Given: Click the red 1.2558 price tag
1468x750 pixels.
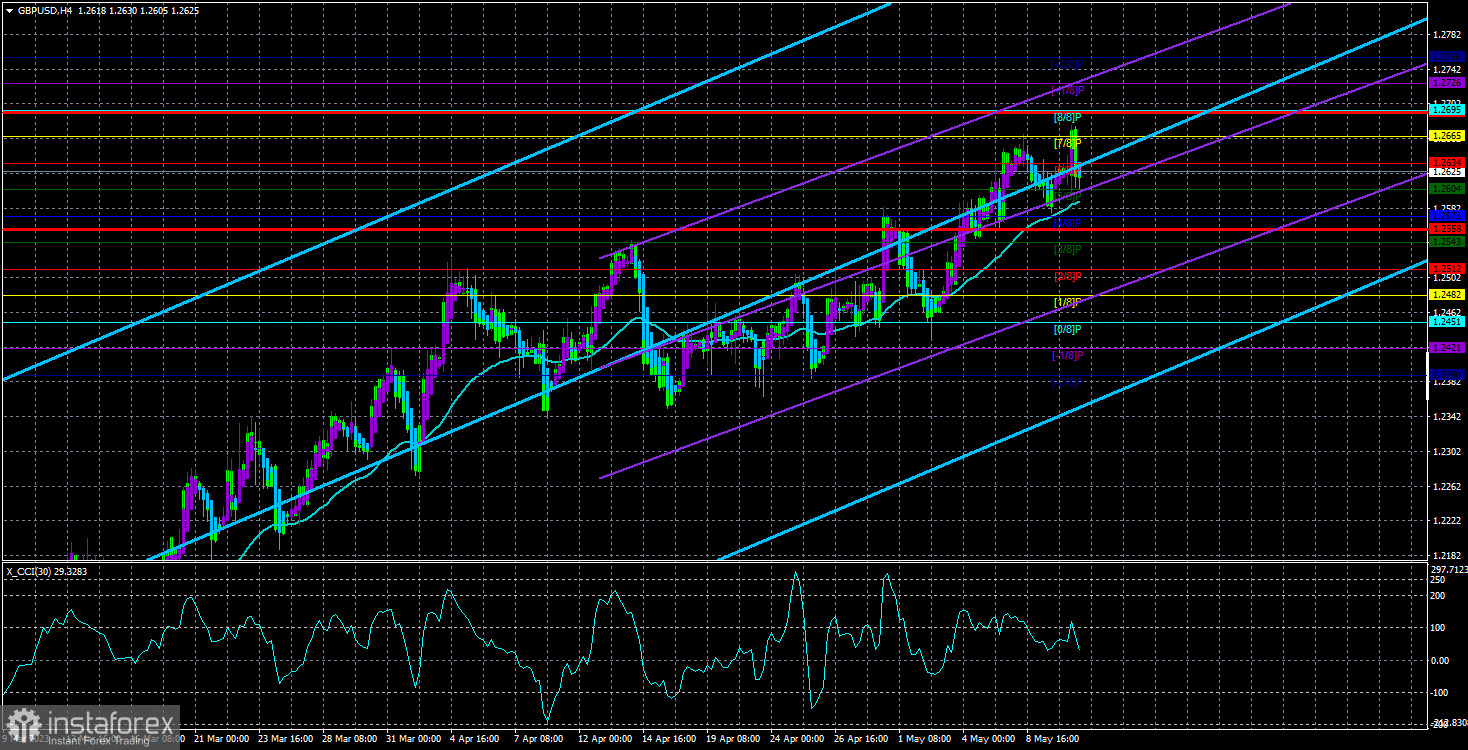Looking at the screenshot, I should [1448, 229].
